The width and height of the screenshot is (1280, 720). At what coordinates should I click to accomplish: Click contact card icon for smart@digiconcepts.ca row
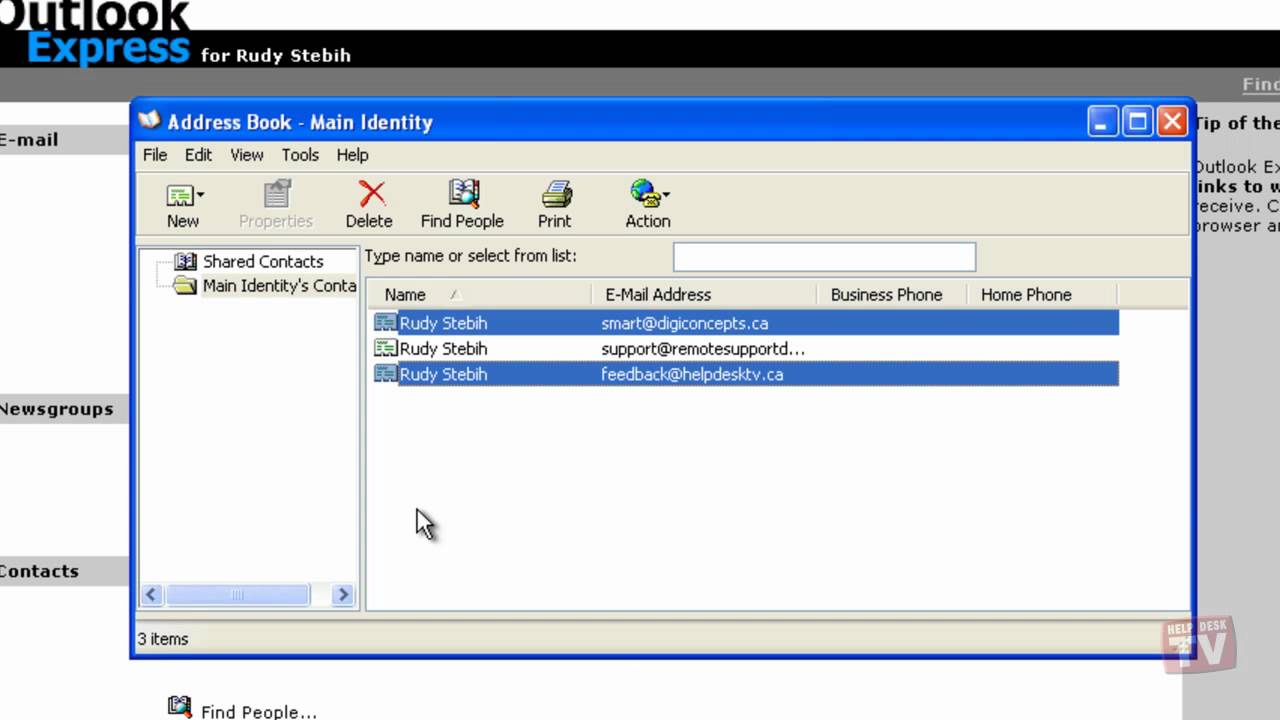click(x=385, y=323)
